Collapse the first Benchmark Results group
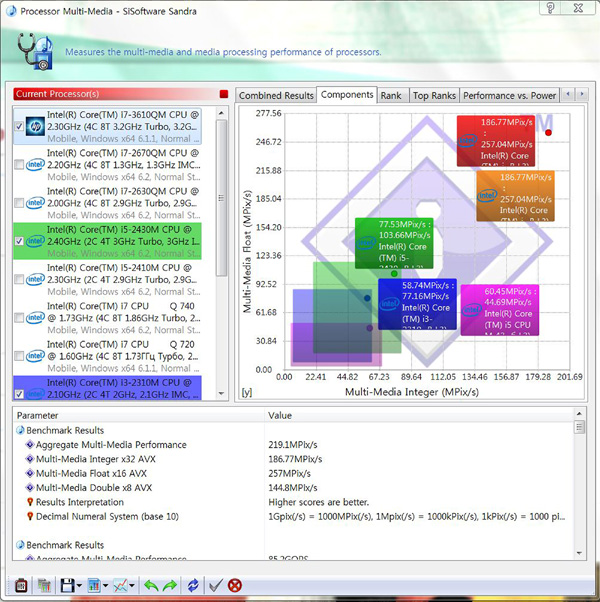This screenshot has width=600, height=602. [x=21, y=430]
